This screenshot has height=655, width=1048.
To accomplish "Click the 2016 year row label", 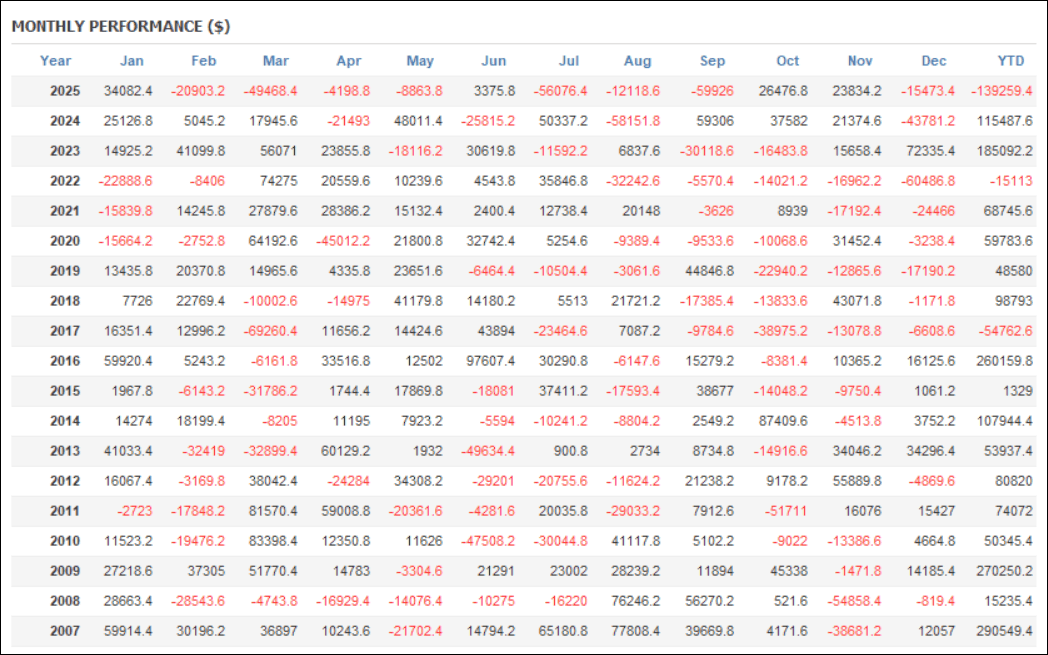I will point(65,360).
